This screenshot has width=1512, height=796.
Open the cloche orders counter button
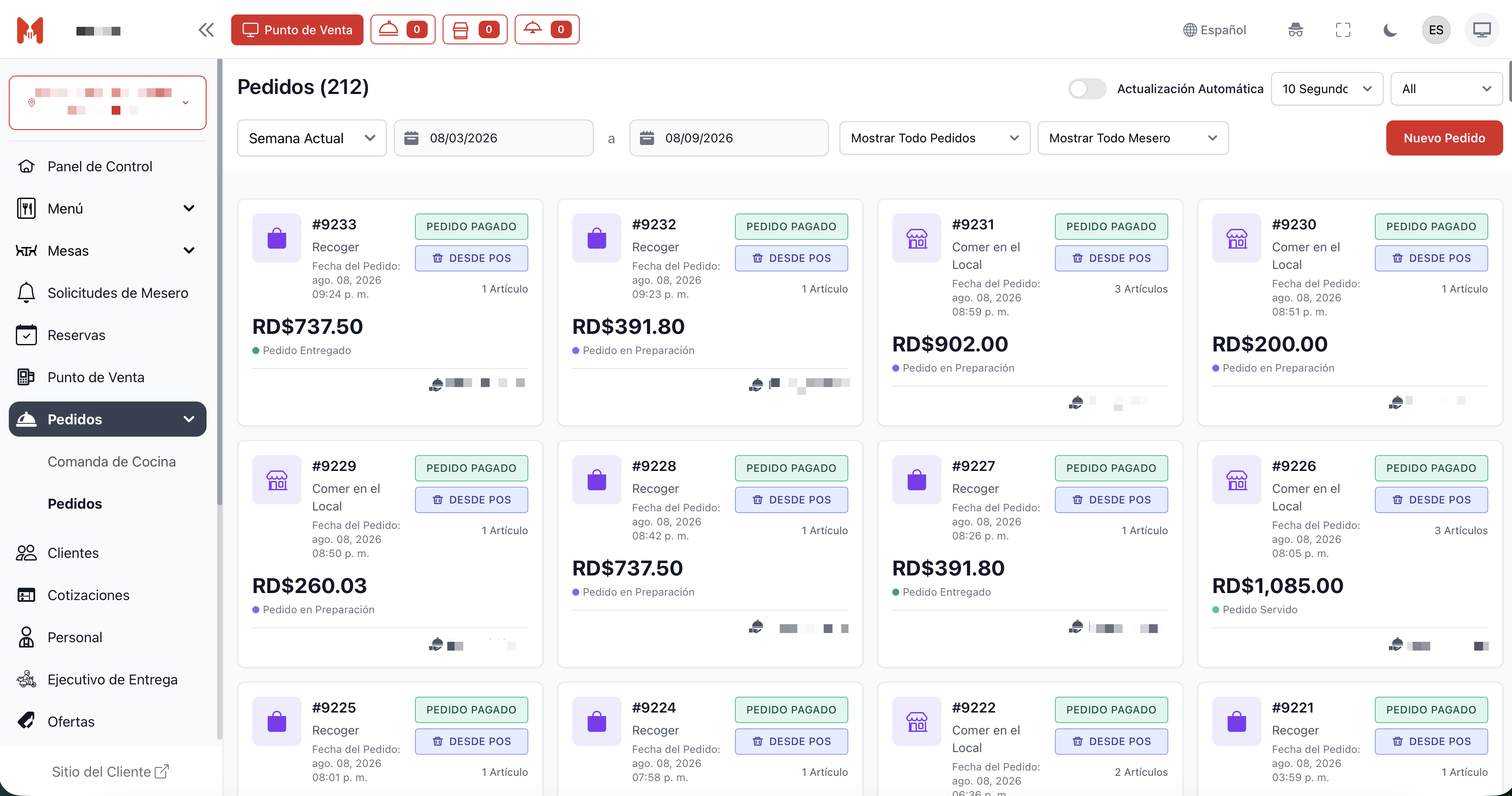403,29
